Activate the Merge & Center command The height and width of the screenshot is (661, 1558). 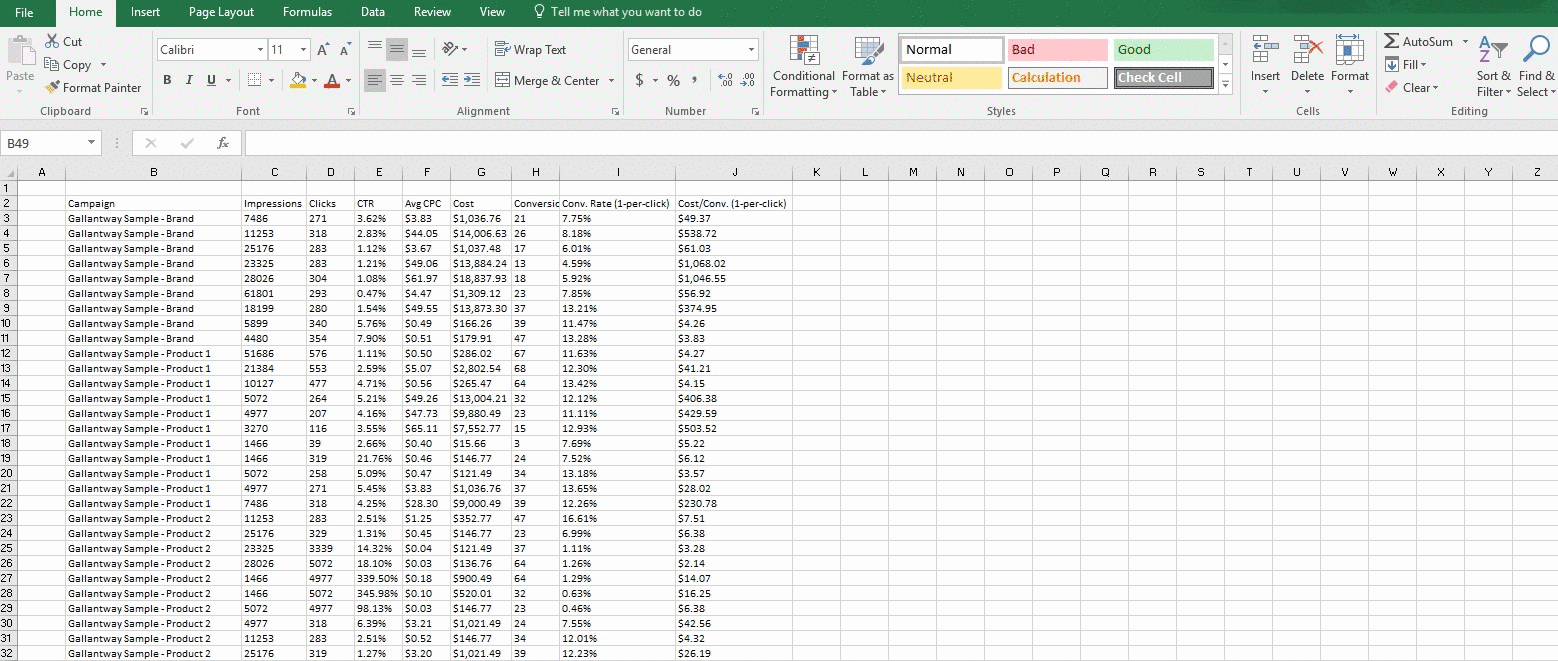pos(548,80)
